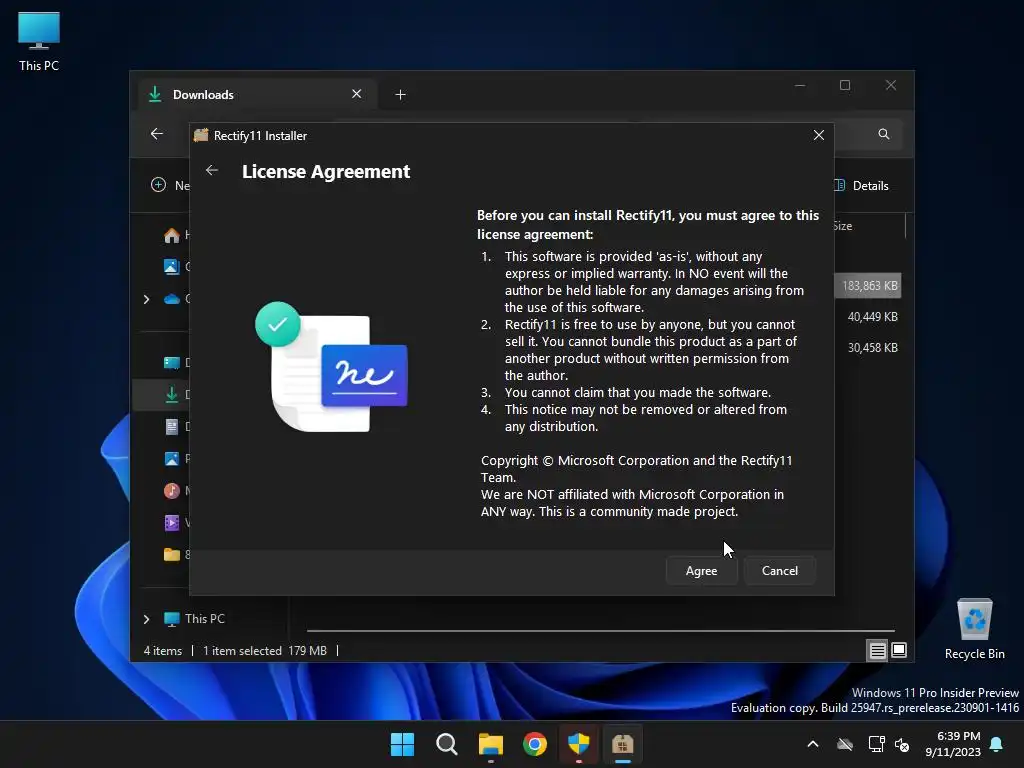Go back in File Explorer
Viewport: 1024px width, 768px height.
157,134
